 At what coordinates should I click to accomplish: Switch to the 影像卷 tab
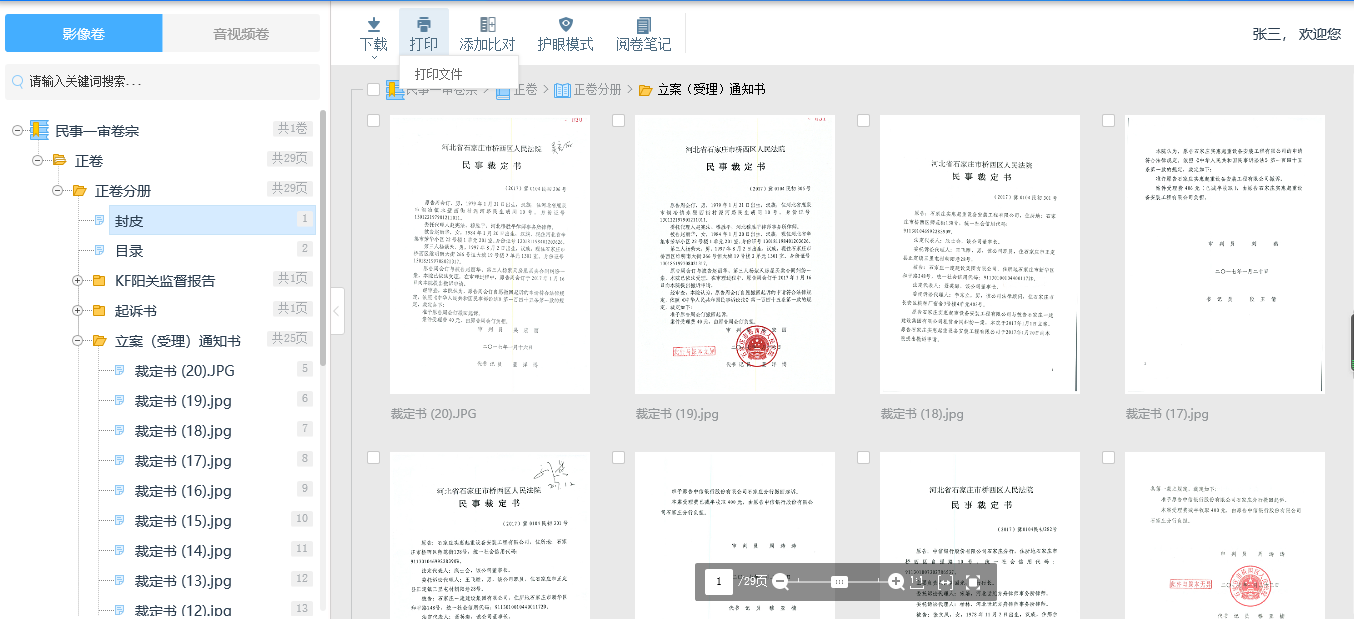coord(84,33)
